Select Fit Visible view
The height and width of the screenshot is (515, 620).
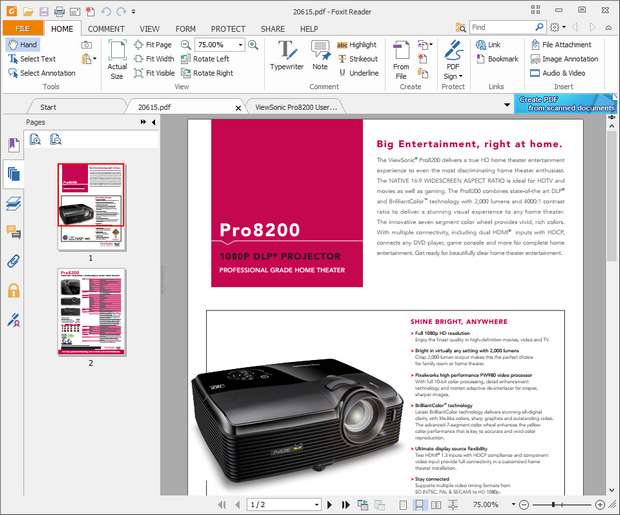tap(154, 73)
